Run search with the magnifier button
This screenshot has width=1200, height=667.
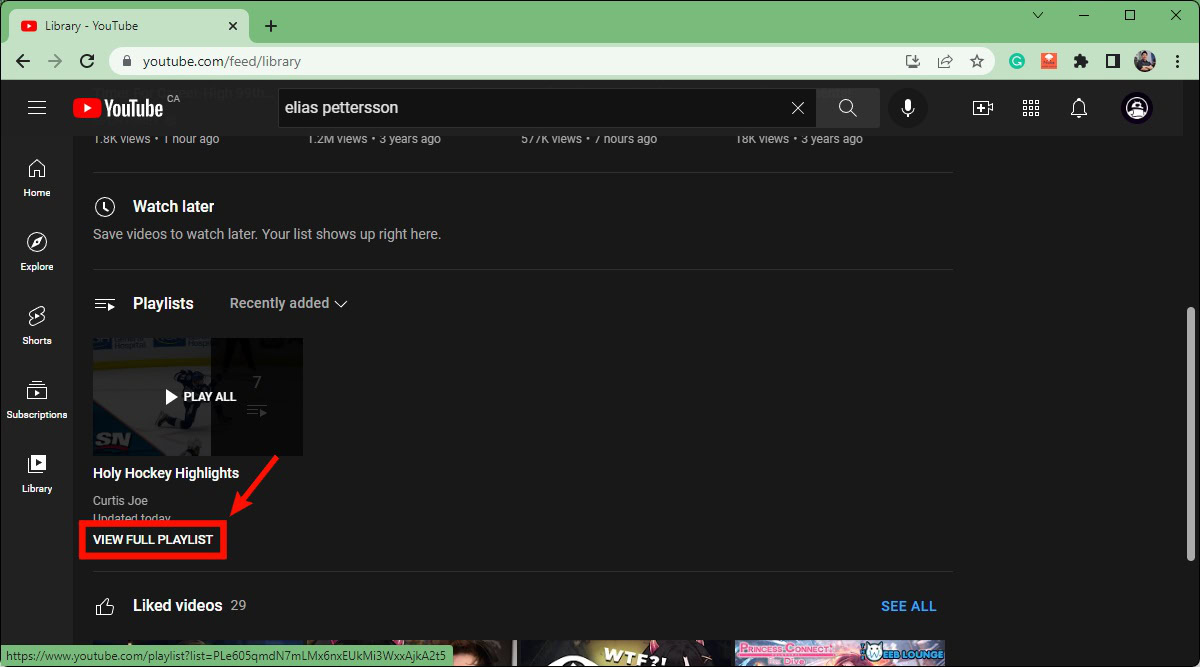pos(848,108)
